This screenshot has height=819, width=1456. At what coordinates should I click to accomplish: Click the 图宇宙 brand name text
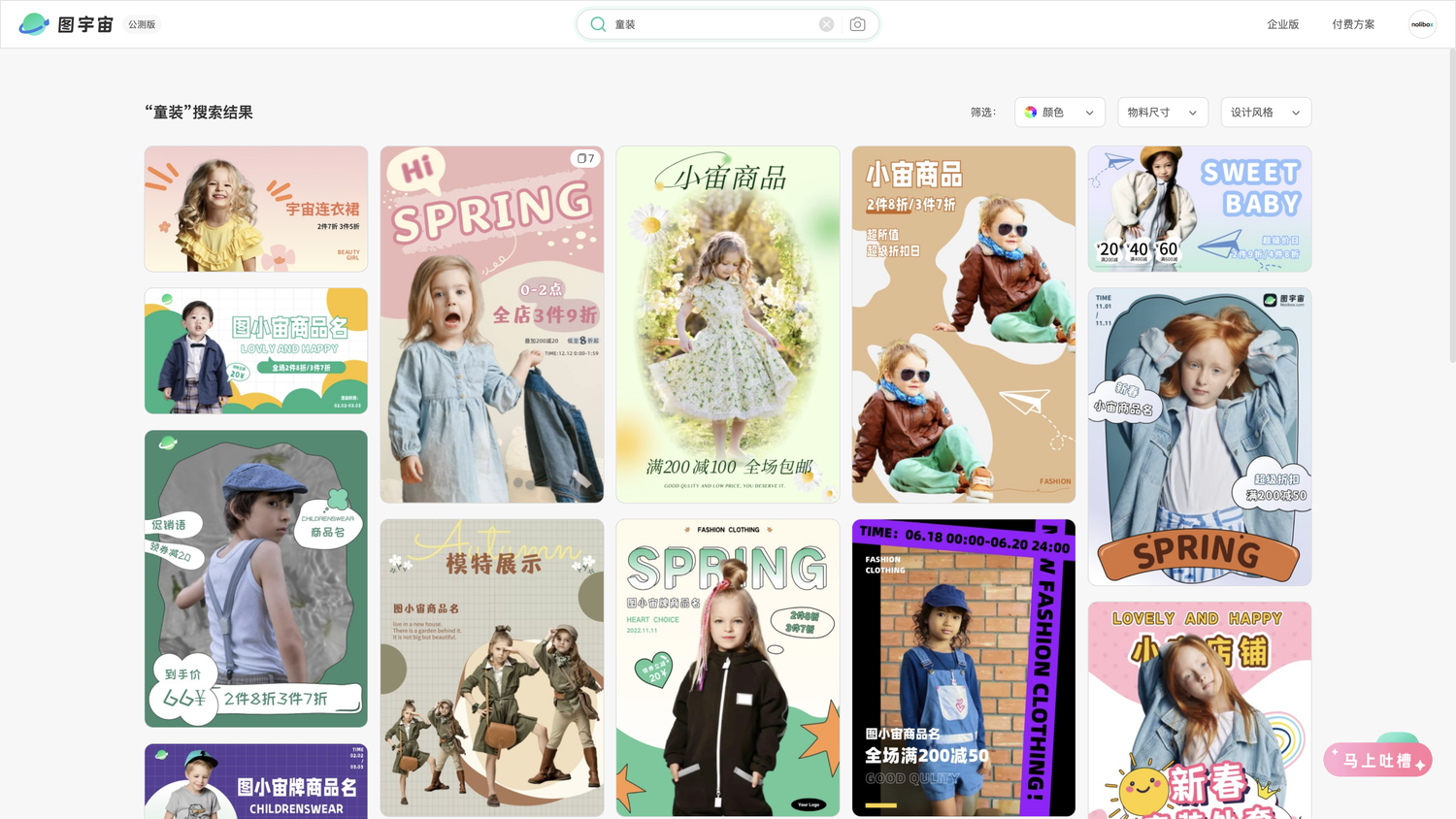coord(85,24)
